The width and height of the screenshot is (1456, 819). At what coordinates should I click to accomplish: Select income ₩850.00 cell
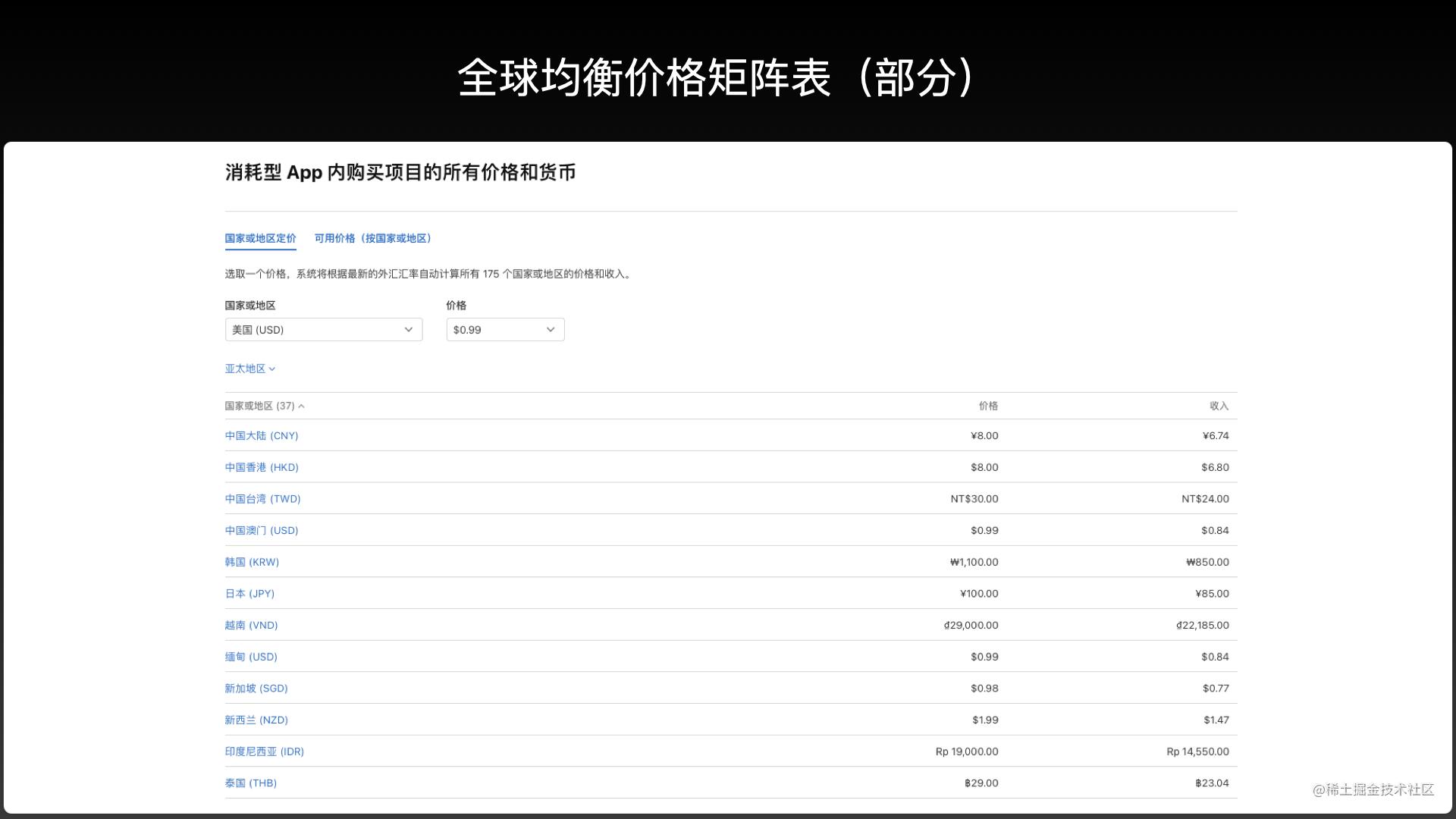[x=1207, y=562]
